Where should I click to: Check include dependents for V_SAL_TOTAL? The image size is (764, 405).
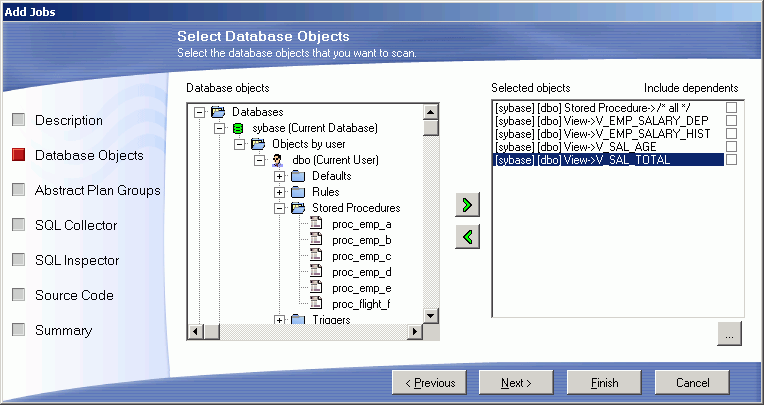tap(731, 160)
